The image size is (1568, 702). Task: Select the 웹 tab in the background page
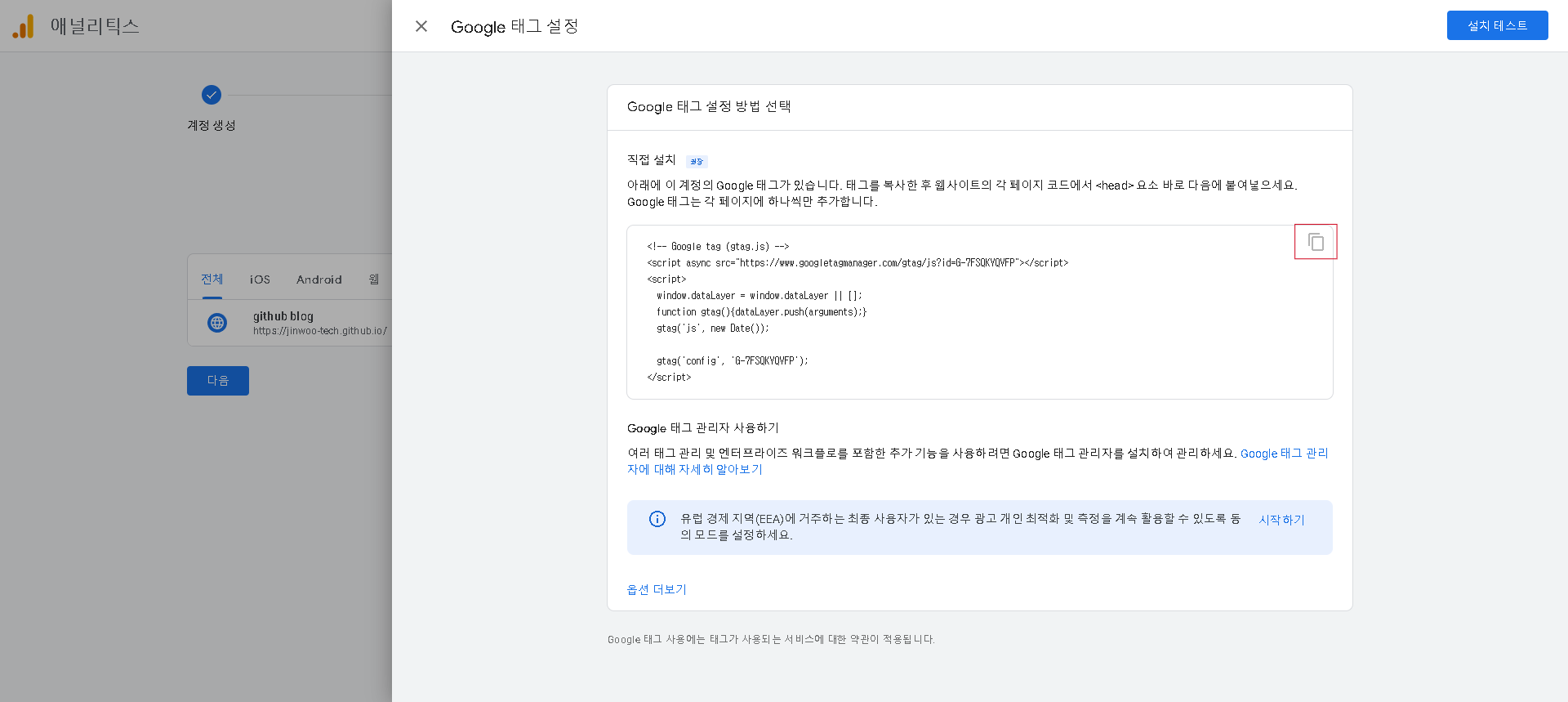point(374,279)
